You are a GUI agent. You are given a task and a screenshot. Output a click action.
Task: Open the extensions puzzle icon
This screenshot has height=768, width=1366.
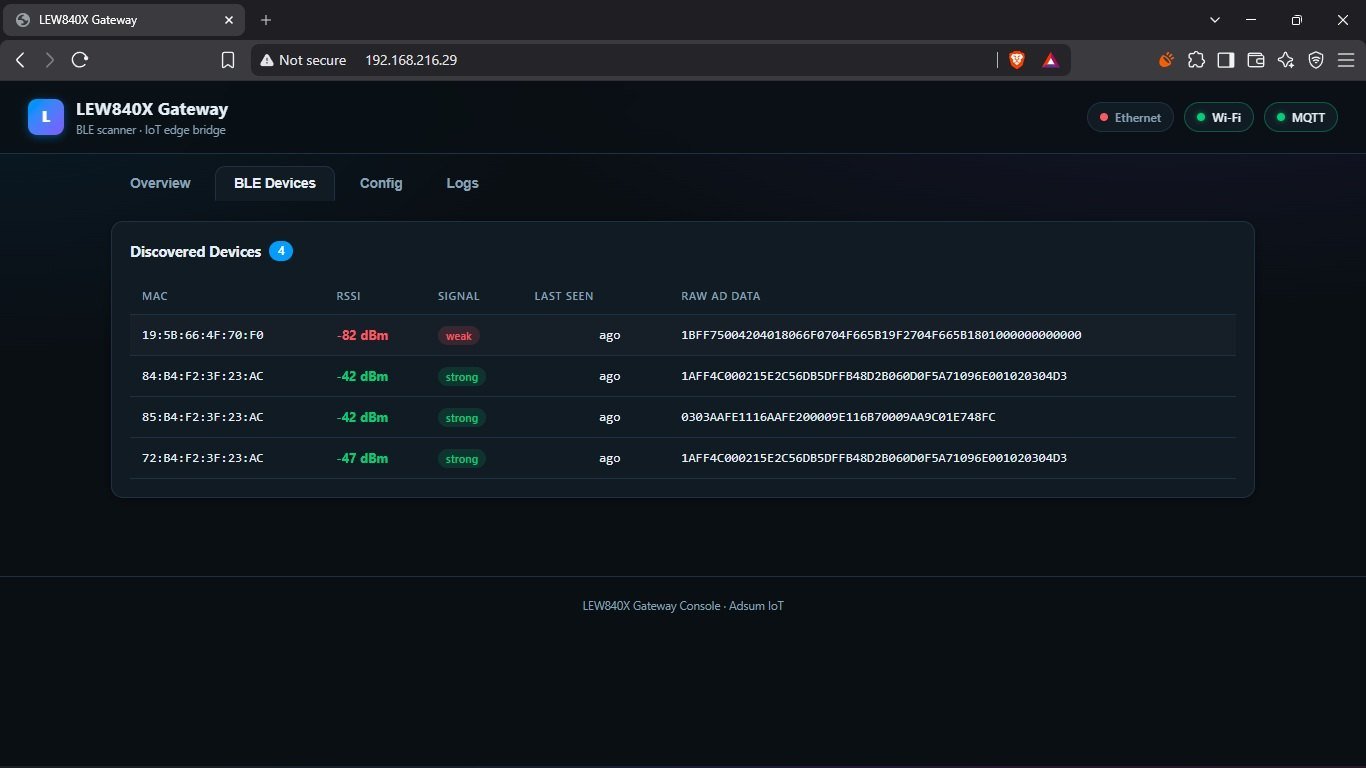[1196, 60]
